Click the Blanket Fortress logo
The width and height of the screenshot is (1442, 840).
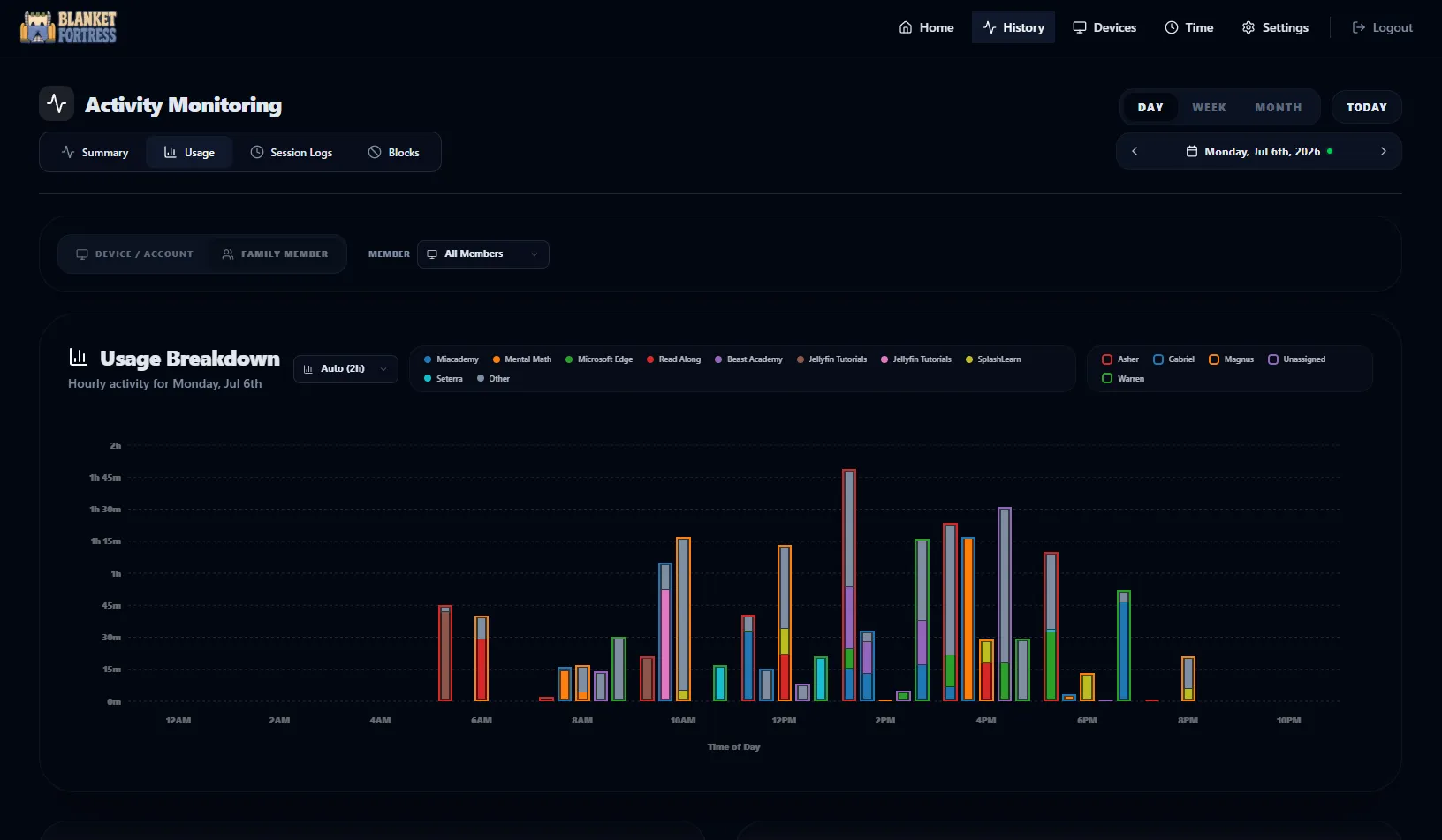[x=68, y=27]
